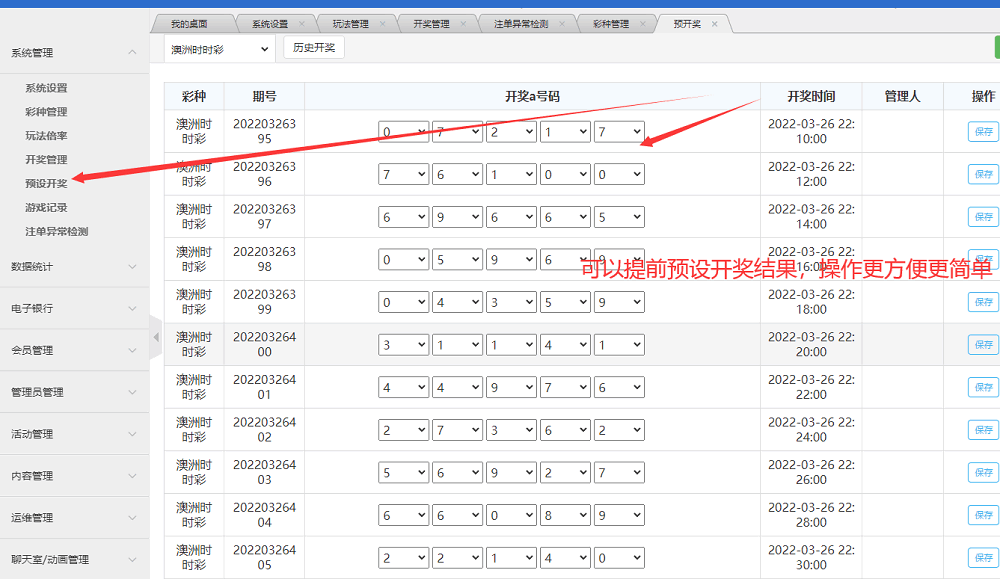Save the row for period 20220326395

[x=982, y=132]
